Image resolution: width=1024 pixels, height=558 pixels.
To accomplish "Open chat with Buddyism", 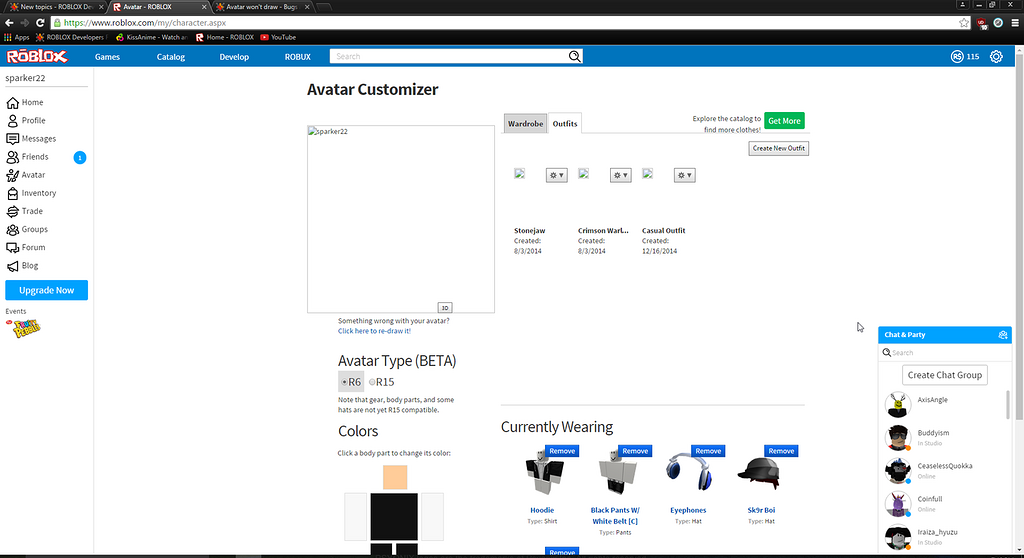I will click(944, 437).
